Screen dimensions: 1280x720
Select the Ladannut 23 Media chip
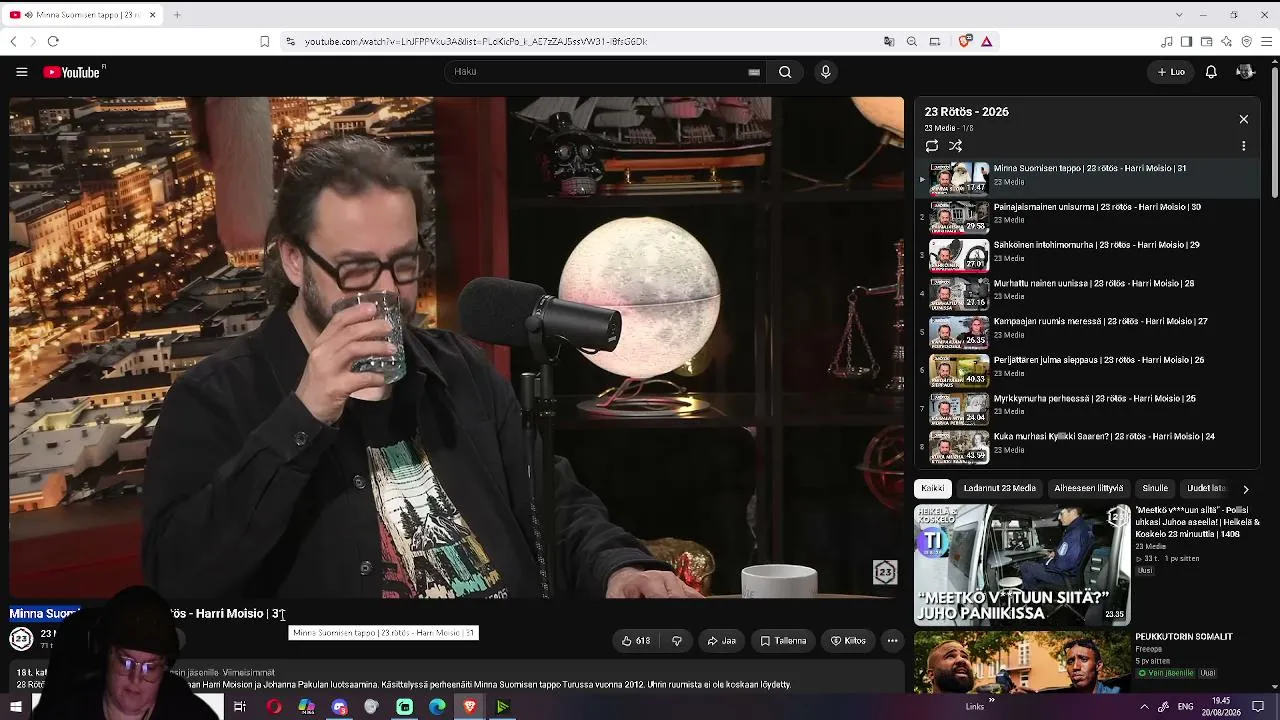tap(999, 488)
